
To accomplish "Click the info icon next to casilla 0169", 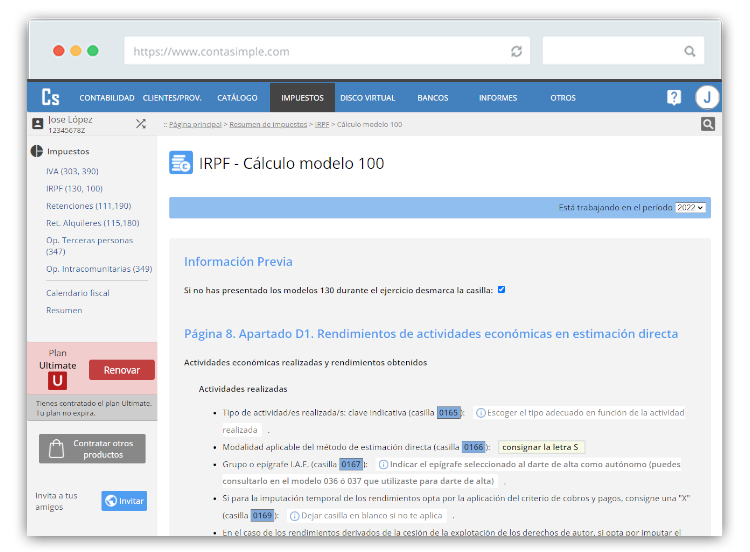I will tap(295, 515).
